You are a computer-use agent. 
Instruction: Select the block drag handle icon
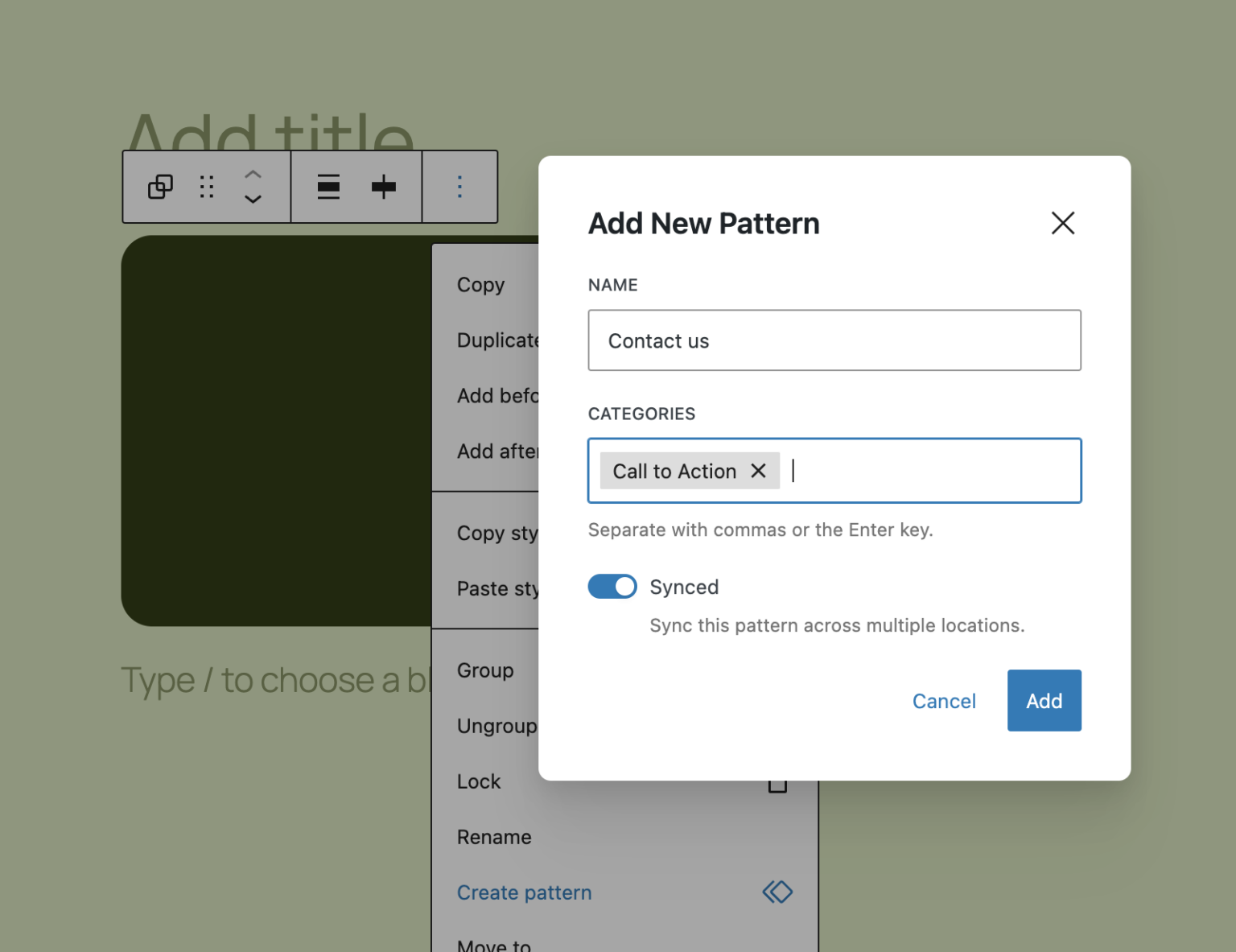tap(206, 187)
